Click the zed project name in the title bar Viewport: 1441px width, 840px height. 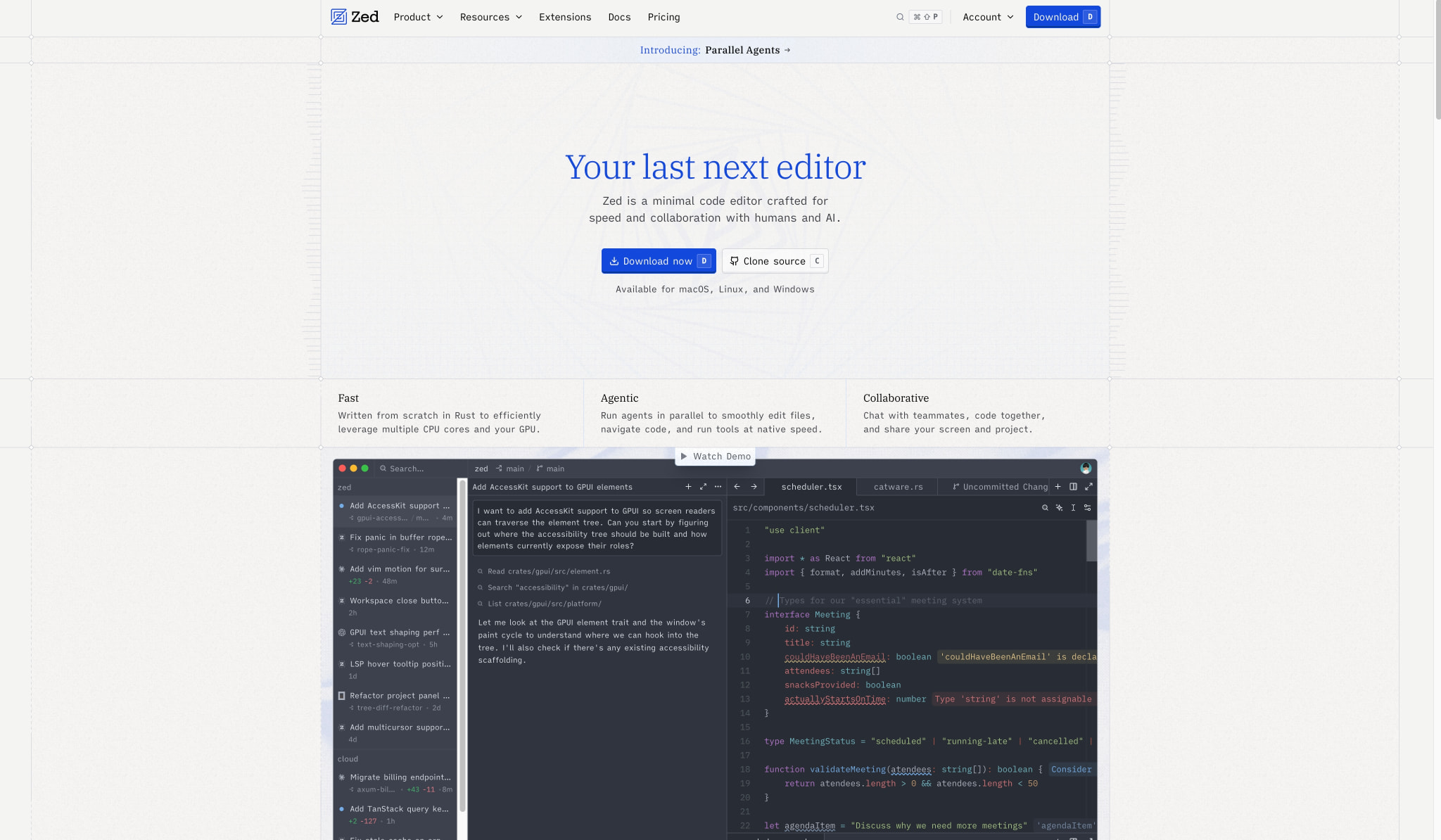[481, 469]
